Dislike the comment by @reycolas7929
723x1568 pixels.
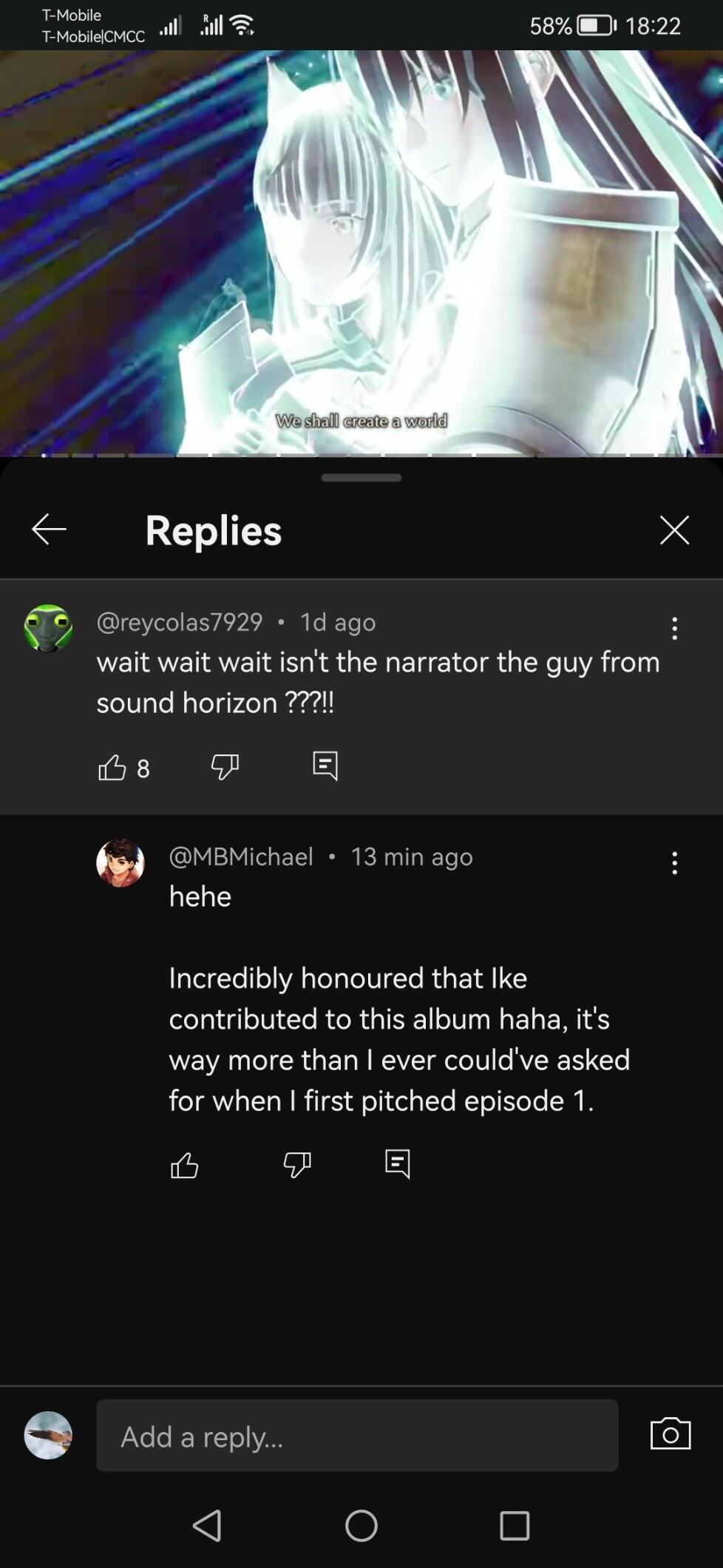(x=225, y=767)
